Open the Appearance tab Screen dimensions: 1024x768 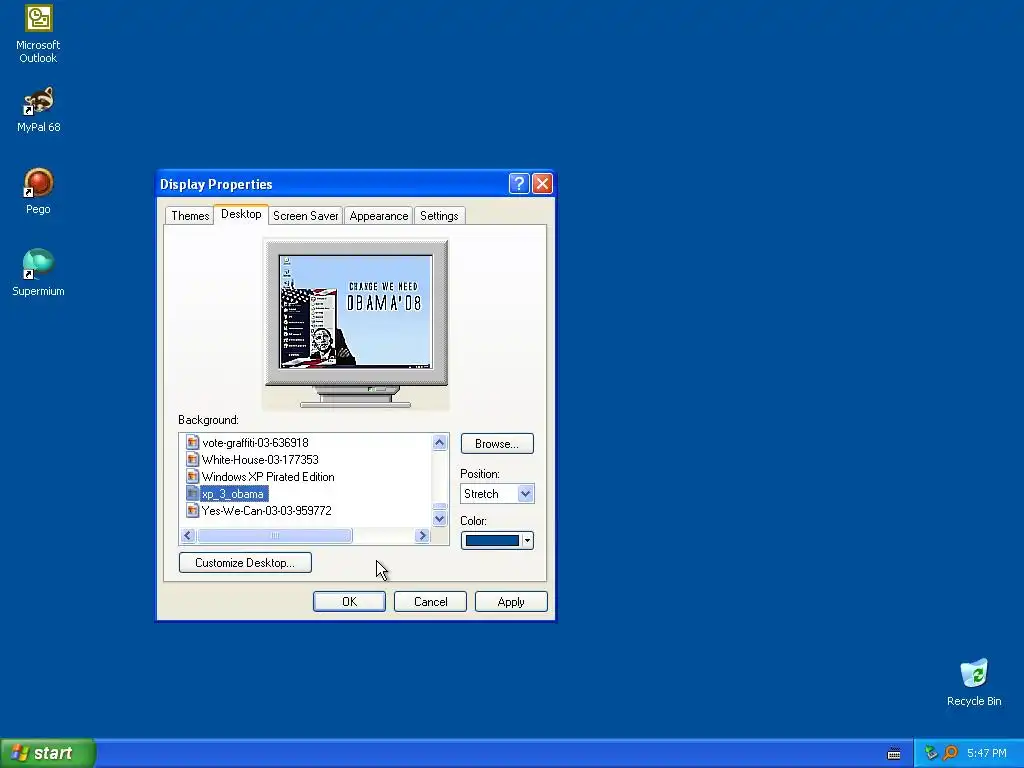click(x=379, y=216)
